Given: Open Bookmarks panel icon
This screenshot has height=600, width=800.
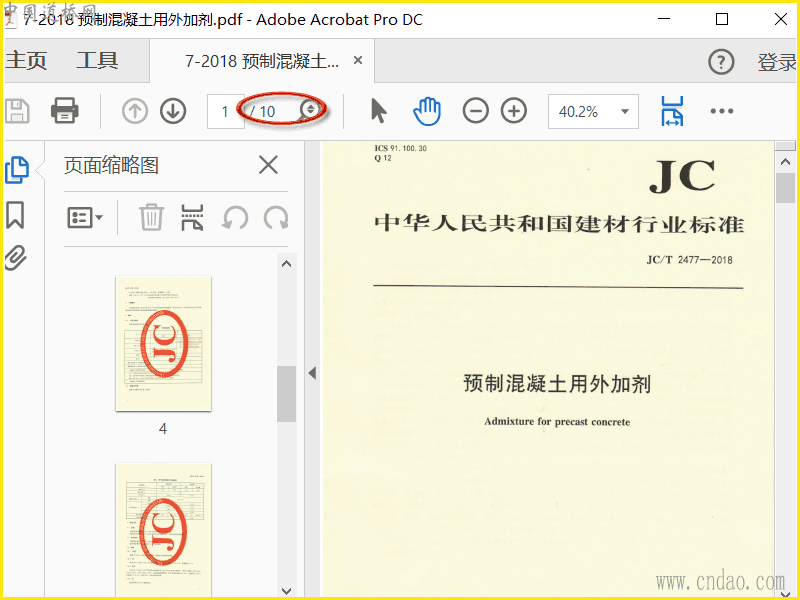Looking at the screenshot, I should tap(15, 215).
